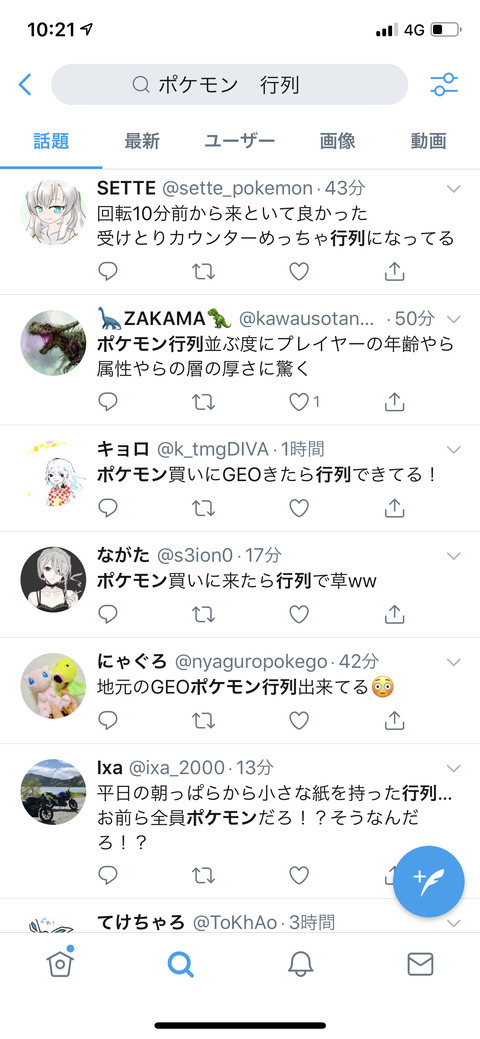480x1039 pixels.
Task: Compose a new tweet with feather button
Action: coord(429,881)
